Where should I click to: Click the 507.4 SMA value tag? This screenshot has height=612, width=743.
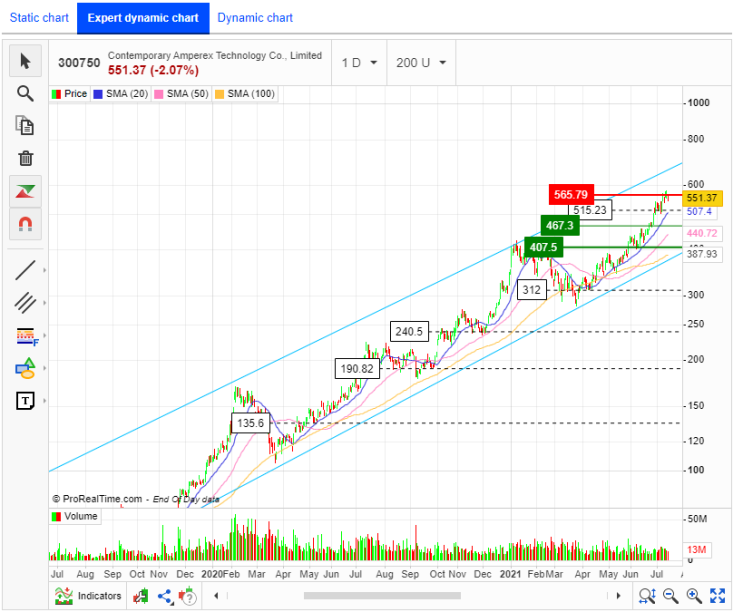699,212
